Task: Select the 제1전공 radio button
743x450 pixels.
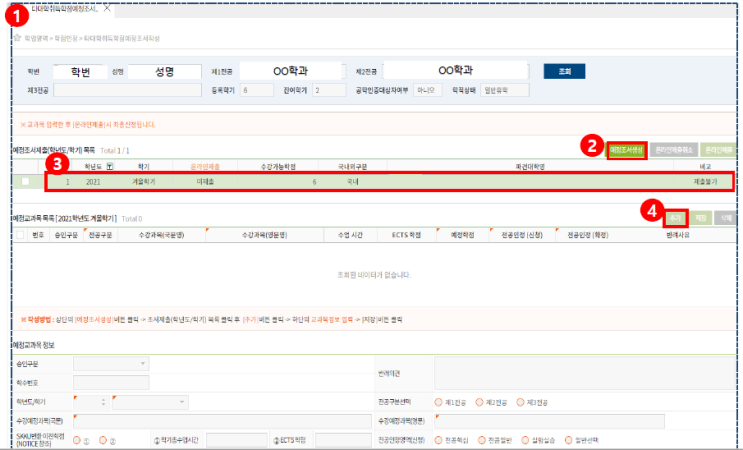Action: pos(438,402)
